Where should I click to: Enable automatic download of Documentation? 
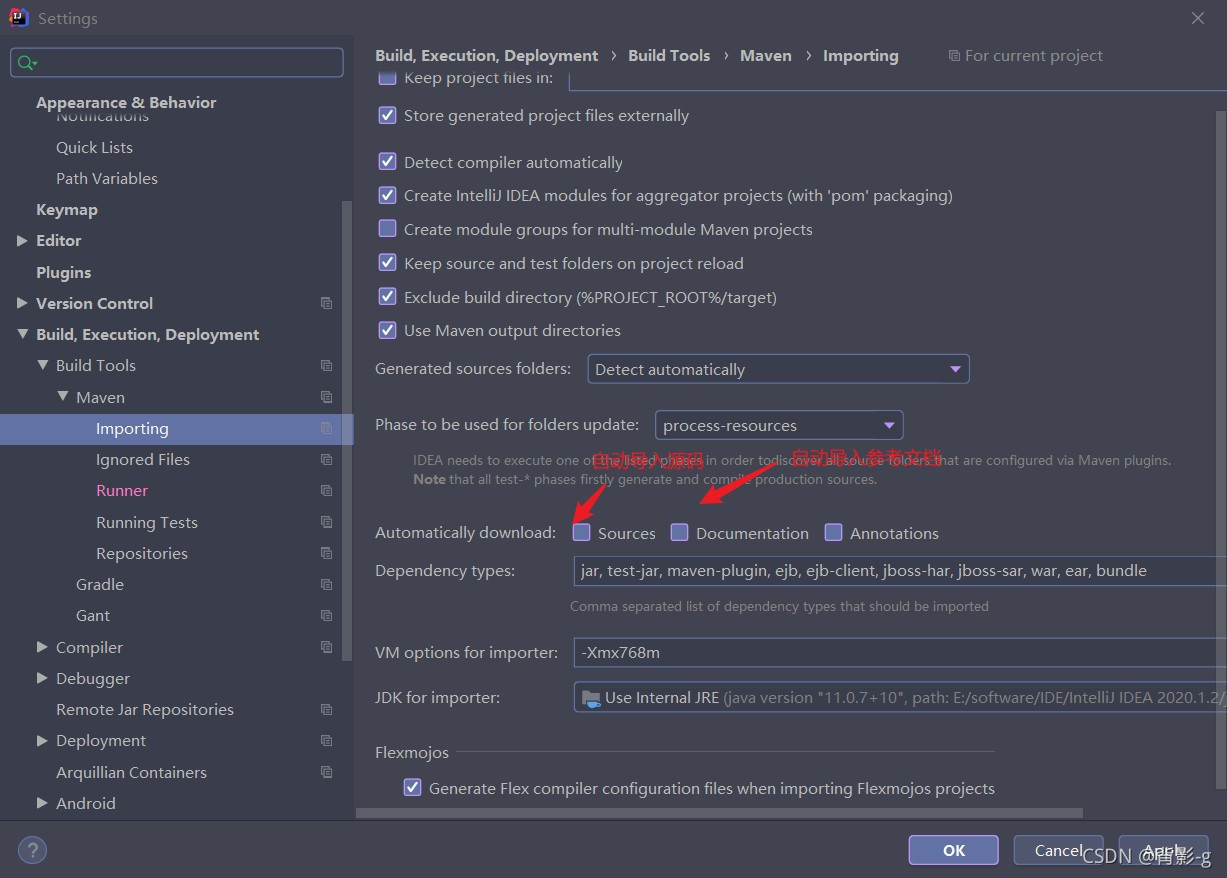pos(679,533)
